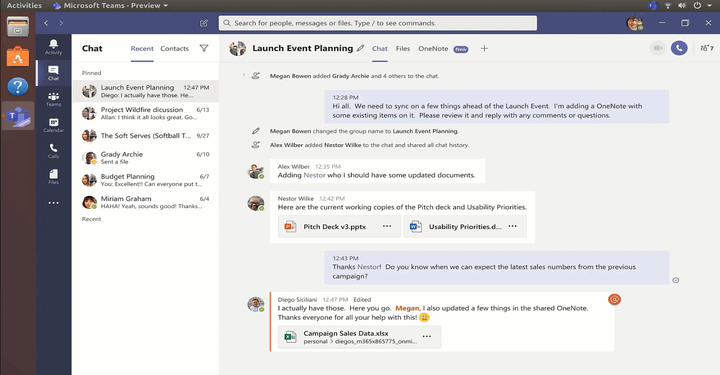Viewport: 720px width, 375px height.
Task: Open the Grady Archie chat
Action: (146, 157)
